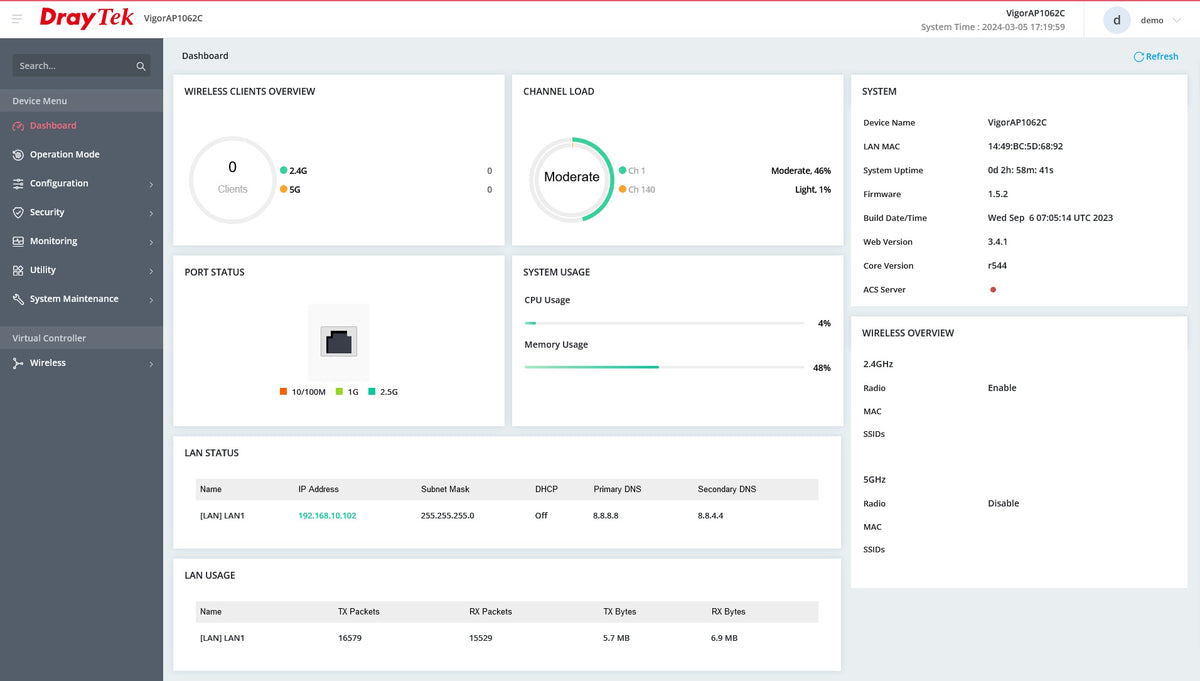Toggle the hamburger menu icon
This screenshot has height=681, width=1200.
17,19
